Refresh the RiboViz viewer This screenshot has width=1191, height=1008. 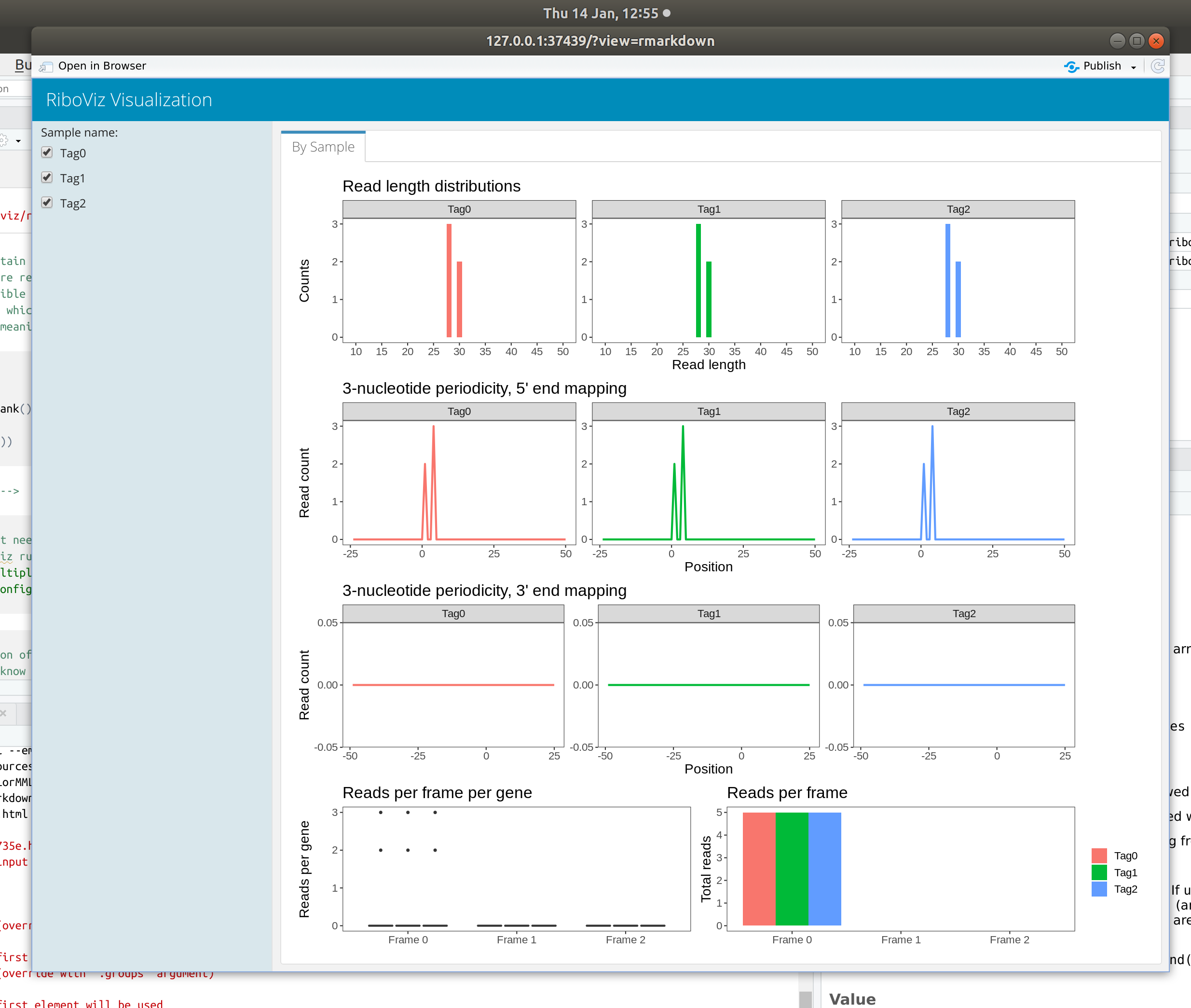1157,66
